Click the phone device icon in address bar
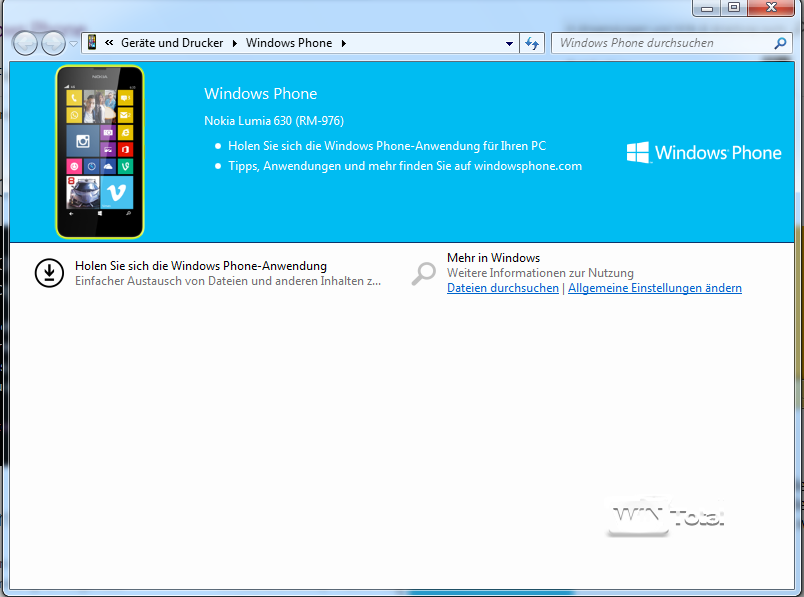Screen dimensions: 804x597 point(92,43)
